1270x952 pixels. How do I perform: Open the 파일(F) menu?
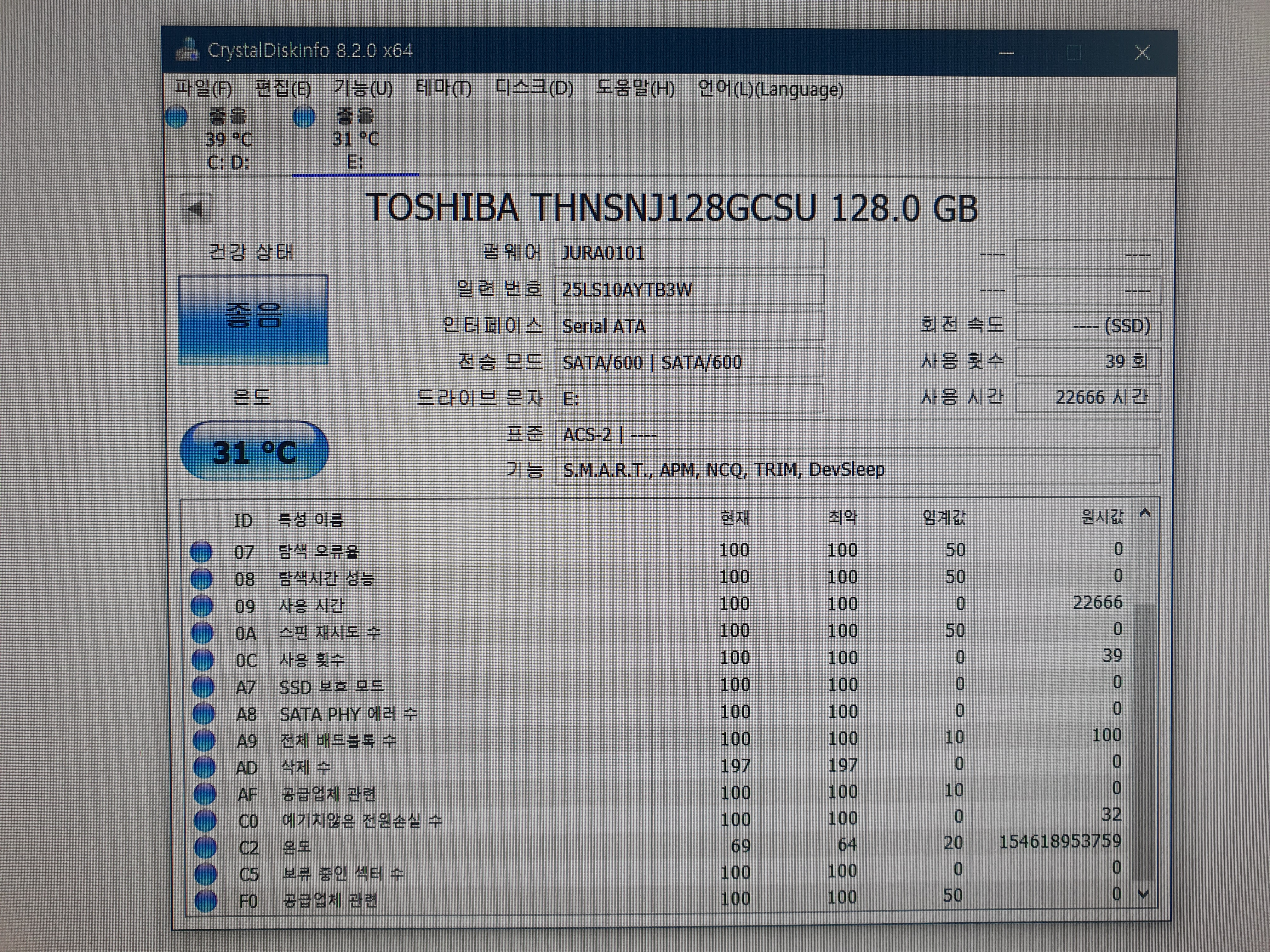click(x=203, y=88)
